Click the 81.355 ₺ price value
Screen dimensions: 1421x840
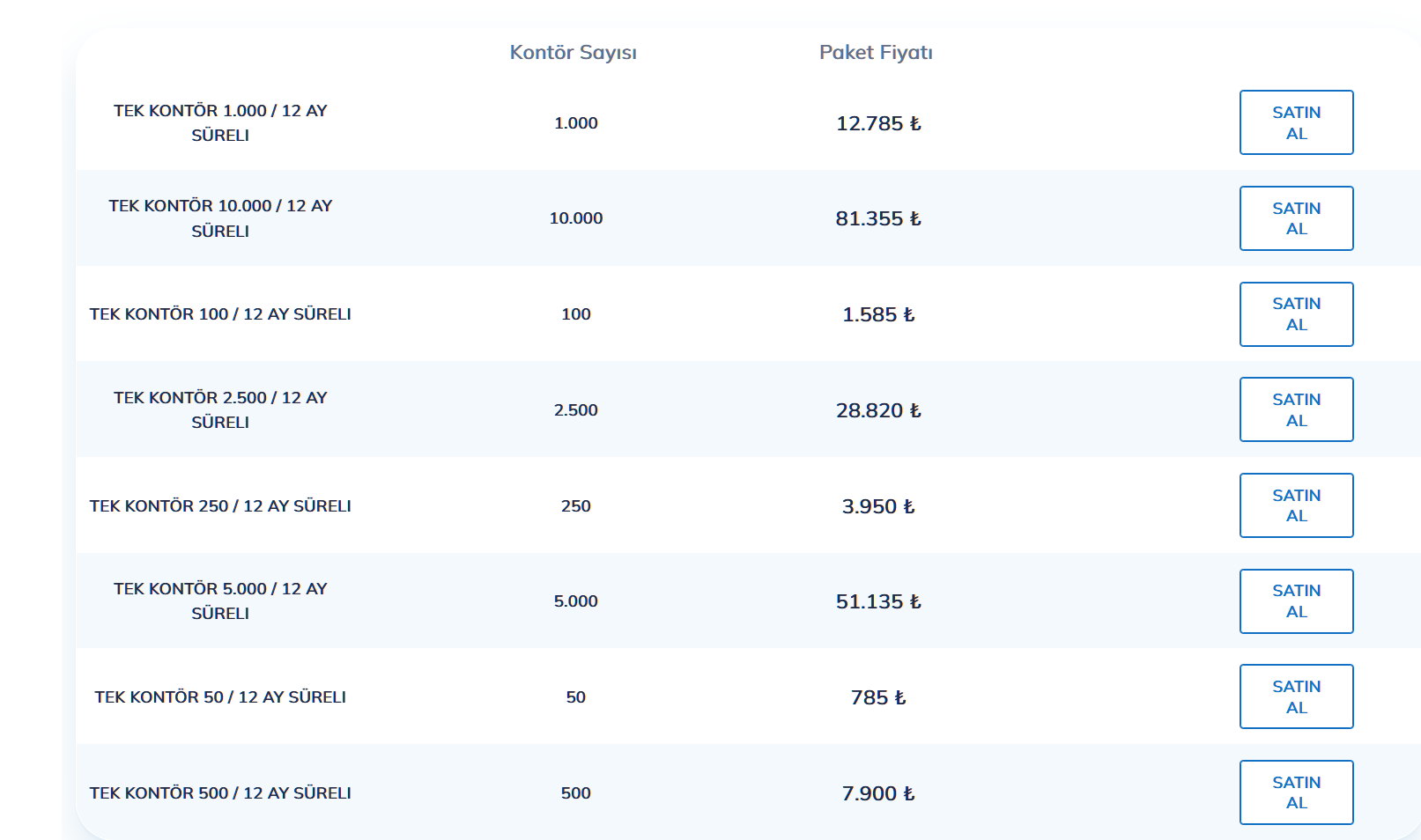click(x=878, y=218)
